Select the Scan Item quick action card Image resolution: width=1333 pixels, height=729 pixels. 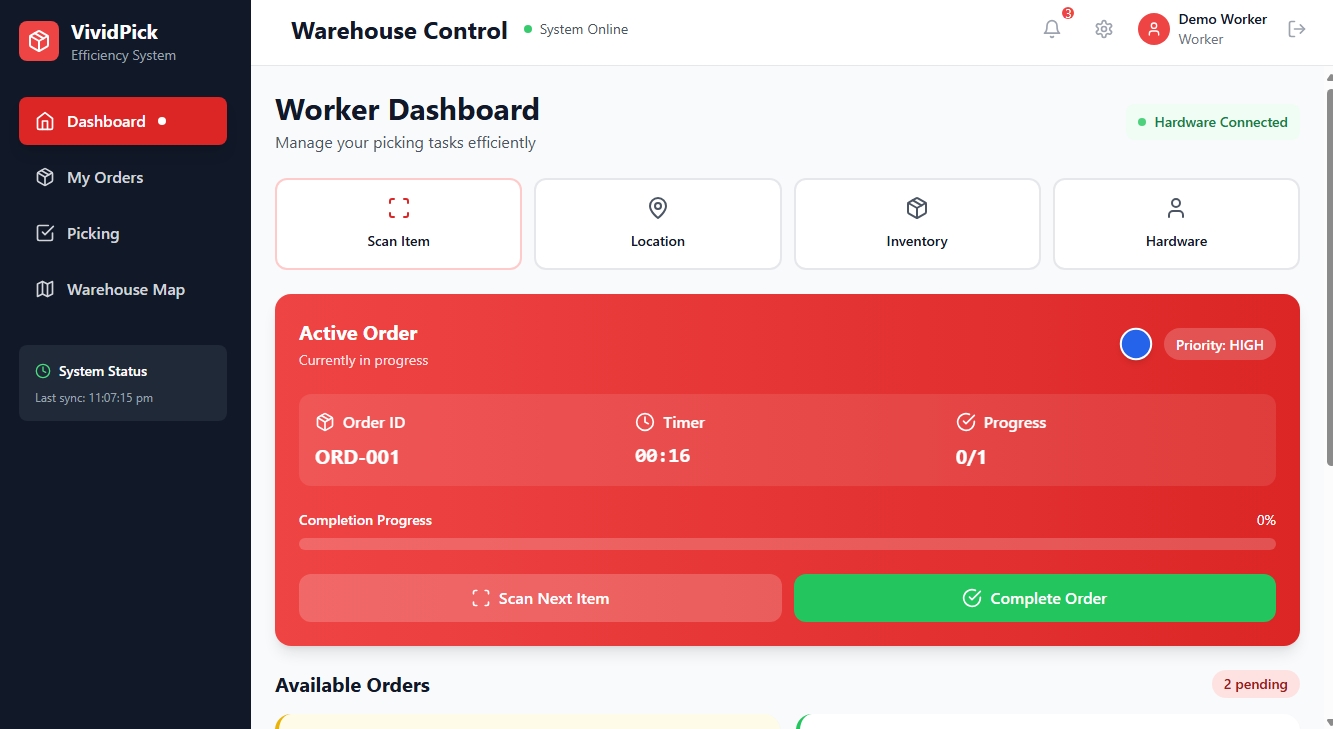tap(399, 224)
